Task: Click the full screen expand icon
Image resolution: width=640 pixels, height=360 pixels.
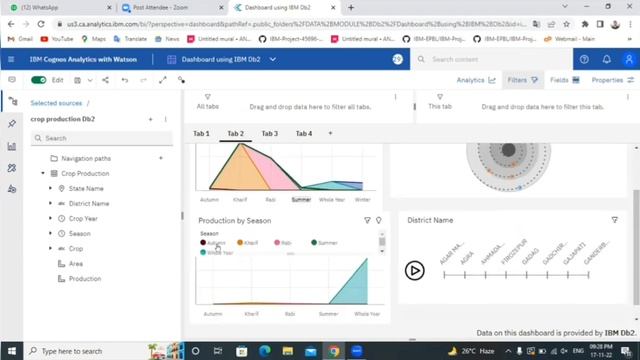Action: (x=162, y=80)
